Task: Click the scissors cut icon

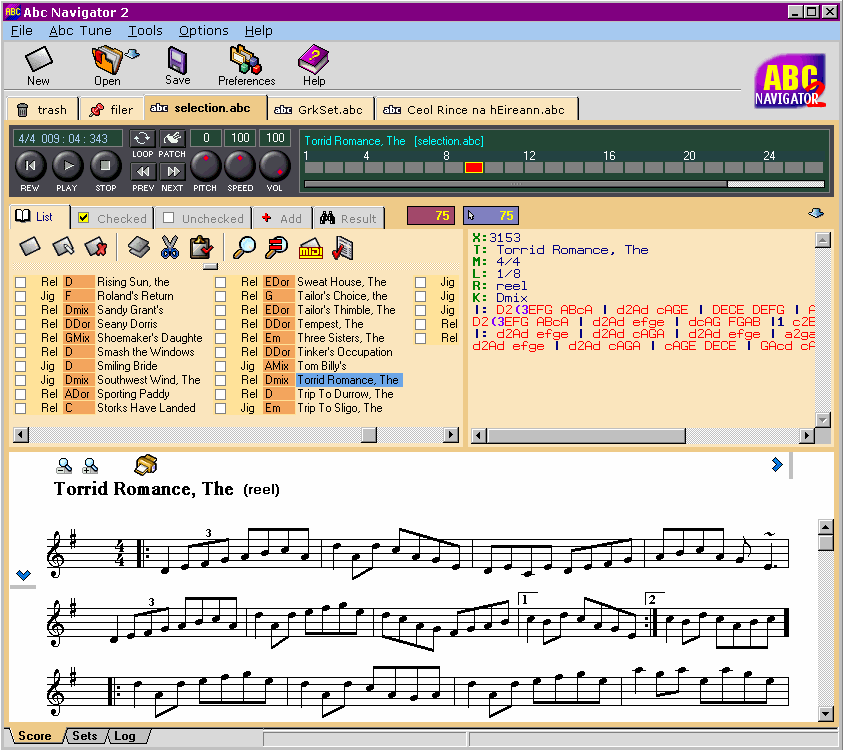Action: tap(169, 247)
